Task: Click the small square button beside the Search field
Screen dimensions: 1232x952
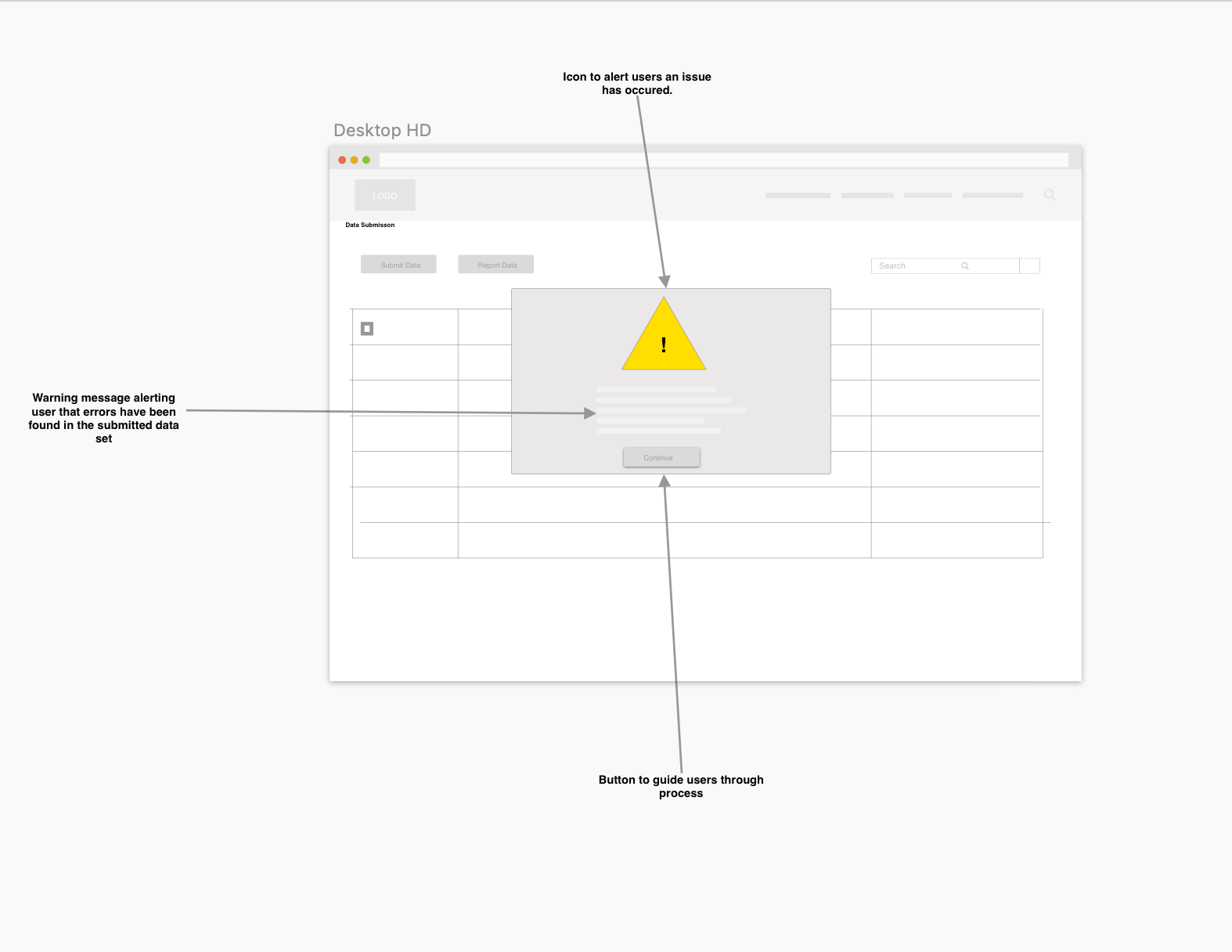Action: pos(1030,266)
